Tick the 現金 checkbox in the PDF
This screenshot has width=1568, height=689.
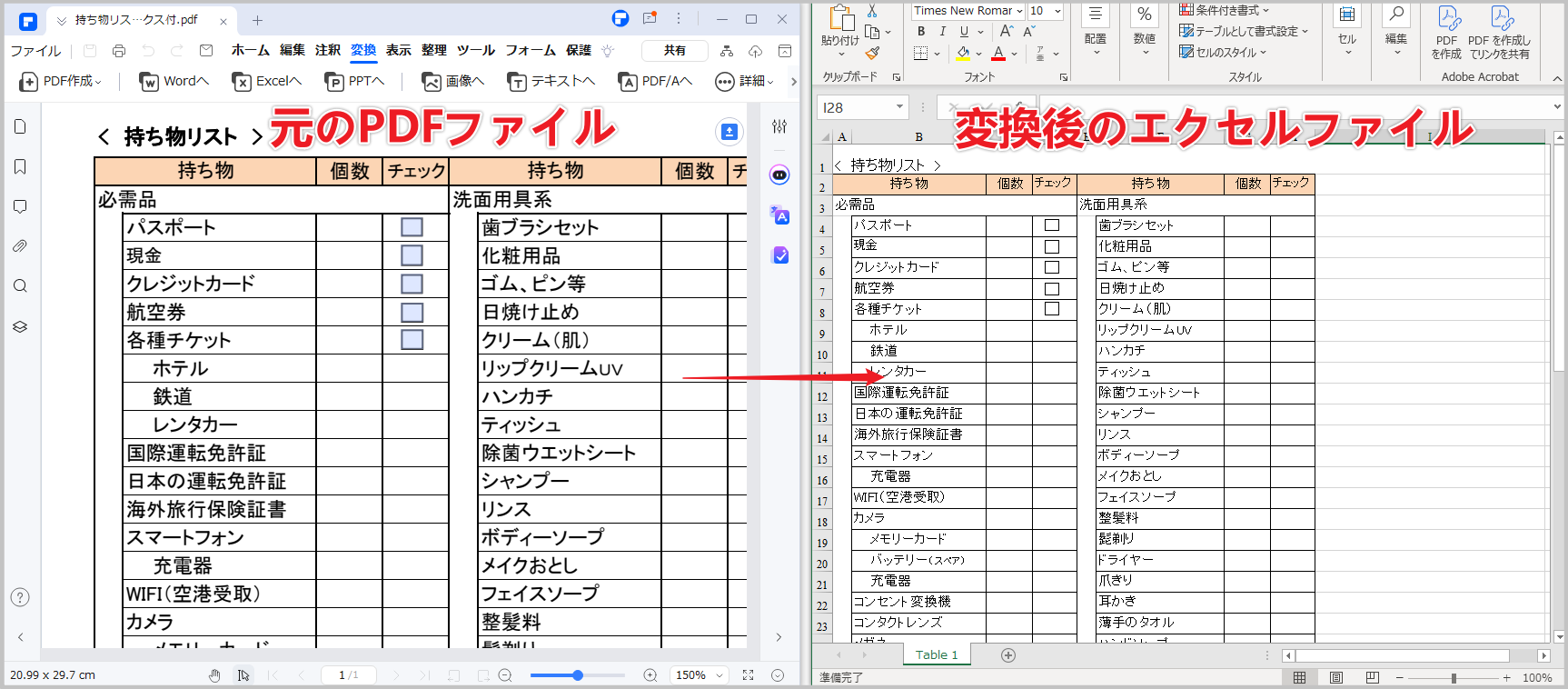pyautogui.click(x=412, y=255)
